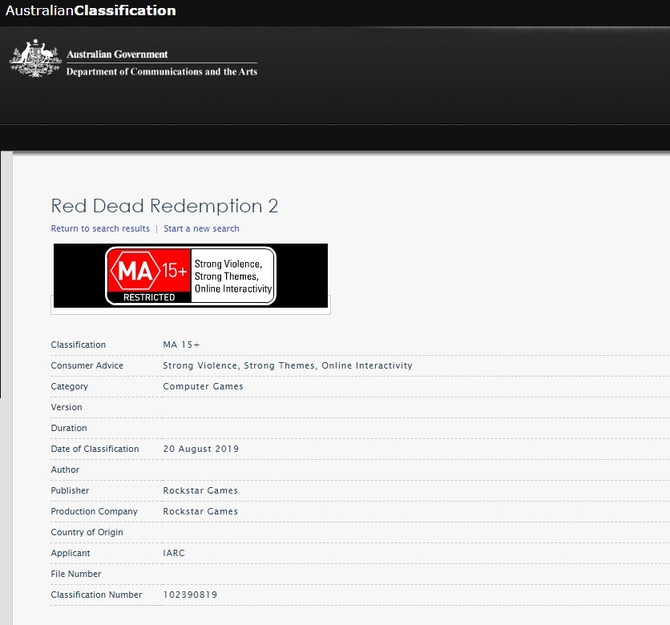670x625 pixels.
Task: Click the Production Company value Rockstar Games
Action: click(x=200, y=511)
